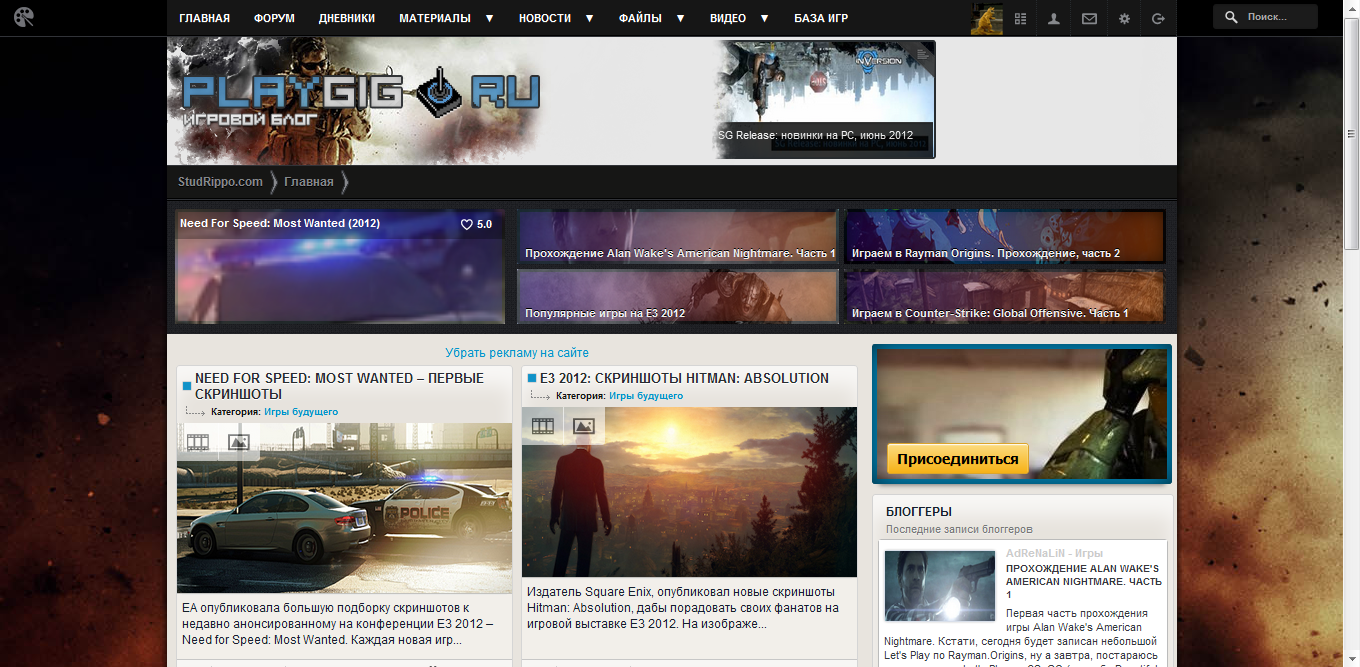Click the Hitman Absolution post excerpt text
This screenshot has height=667, width=1360.
(x=682, y=608)
